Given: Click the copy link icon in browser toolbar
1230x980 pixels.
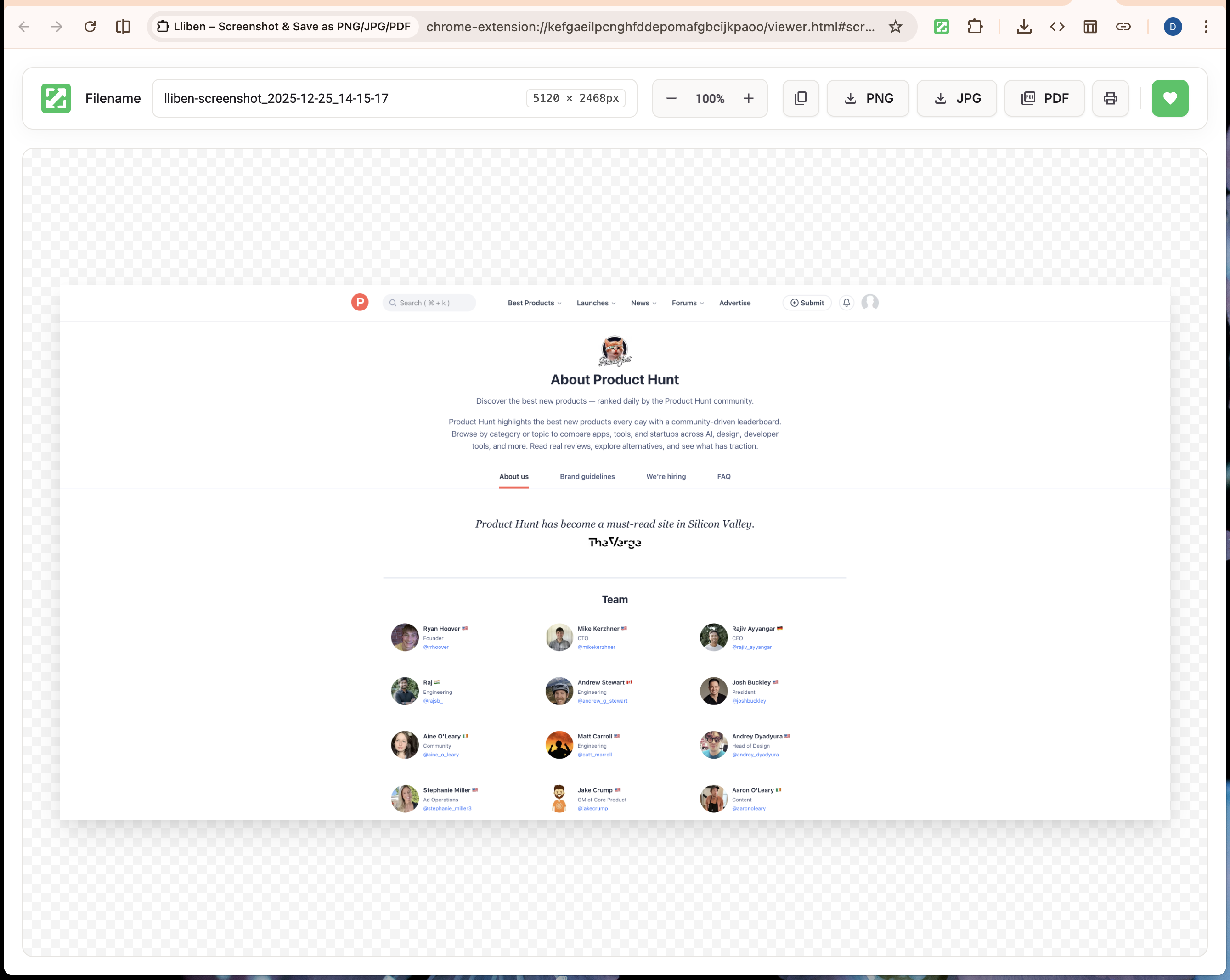Looking at the screenshot, I should pos(1123,26).
